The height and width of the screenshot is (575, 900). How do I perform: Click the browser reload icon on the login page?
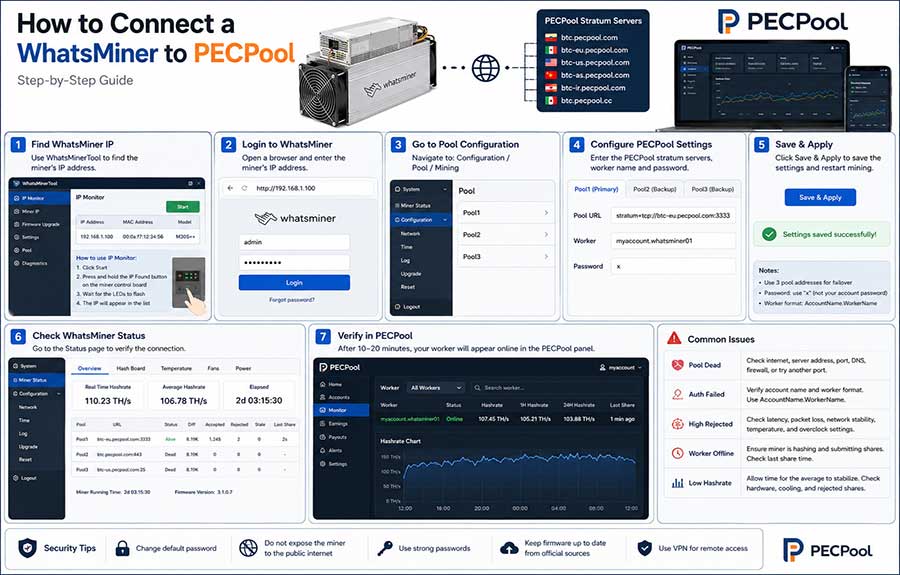pyautogui.click(x=244, y=188)
